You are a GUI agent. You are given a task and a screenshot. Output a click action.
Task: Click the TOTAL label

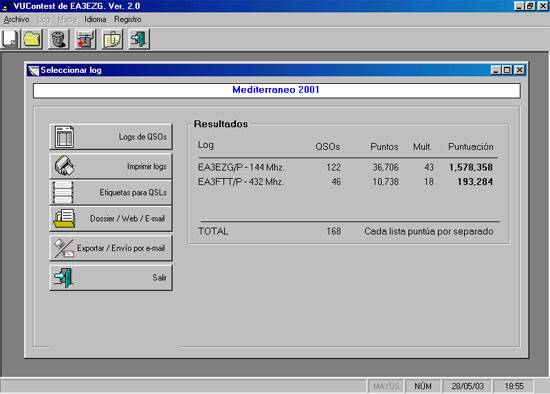[x=213, y=231]
